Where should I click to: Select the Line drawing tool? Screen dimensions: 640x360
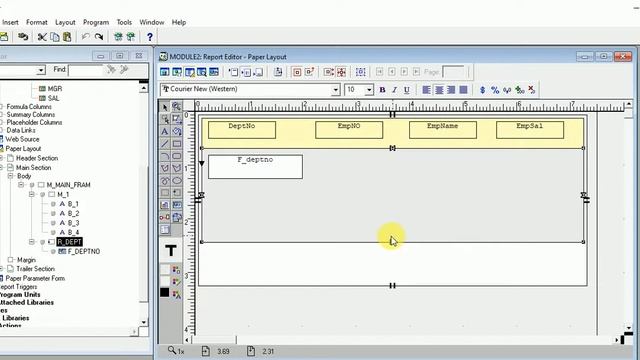pos(164,144)
